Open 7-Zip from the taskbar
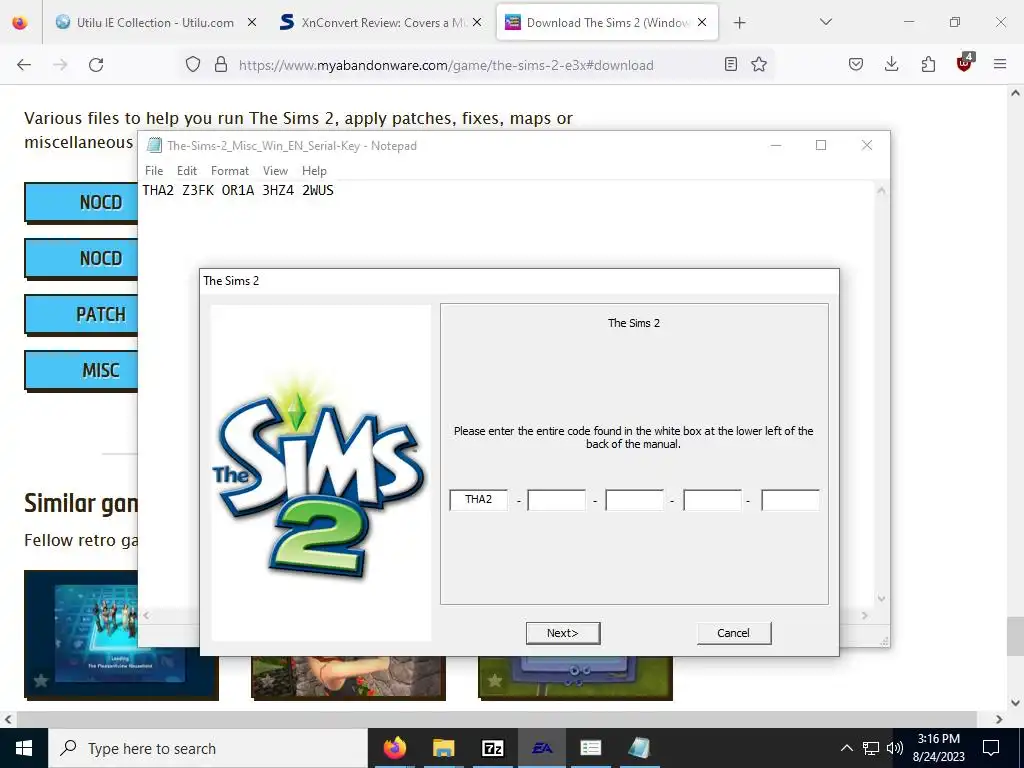Image resolution: width=1024 pixels, height=768 pixels. tap(493, 748)
